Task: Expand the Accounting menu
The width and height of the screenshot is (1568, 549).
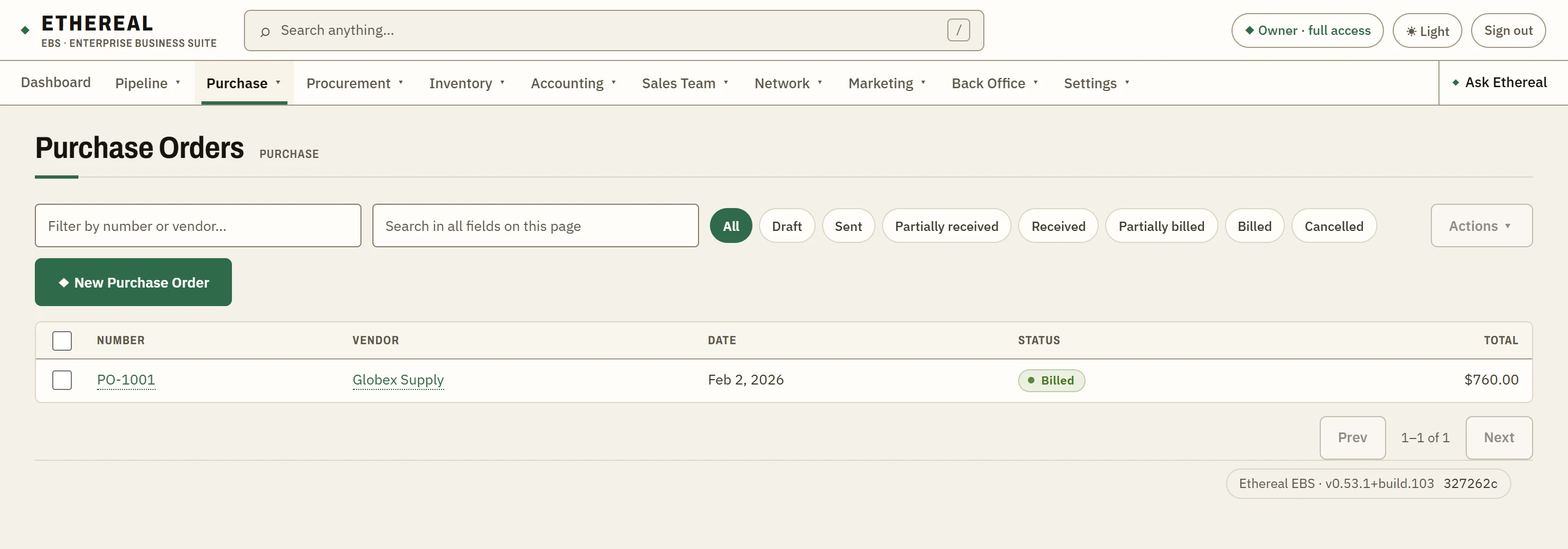Action: click(x=573, y=83)
